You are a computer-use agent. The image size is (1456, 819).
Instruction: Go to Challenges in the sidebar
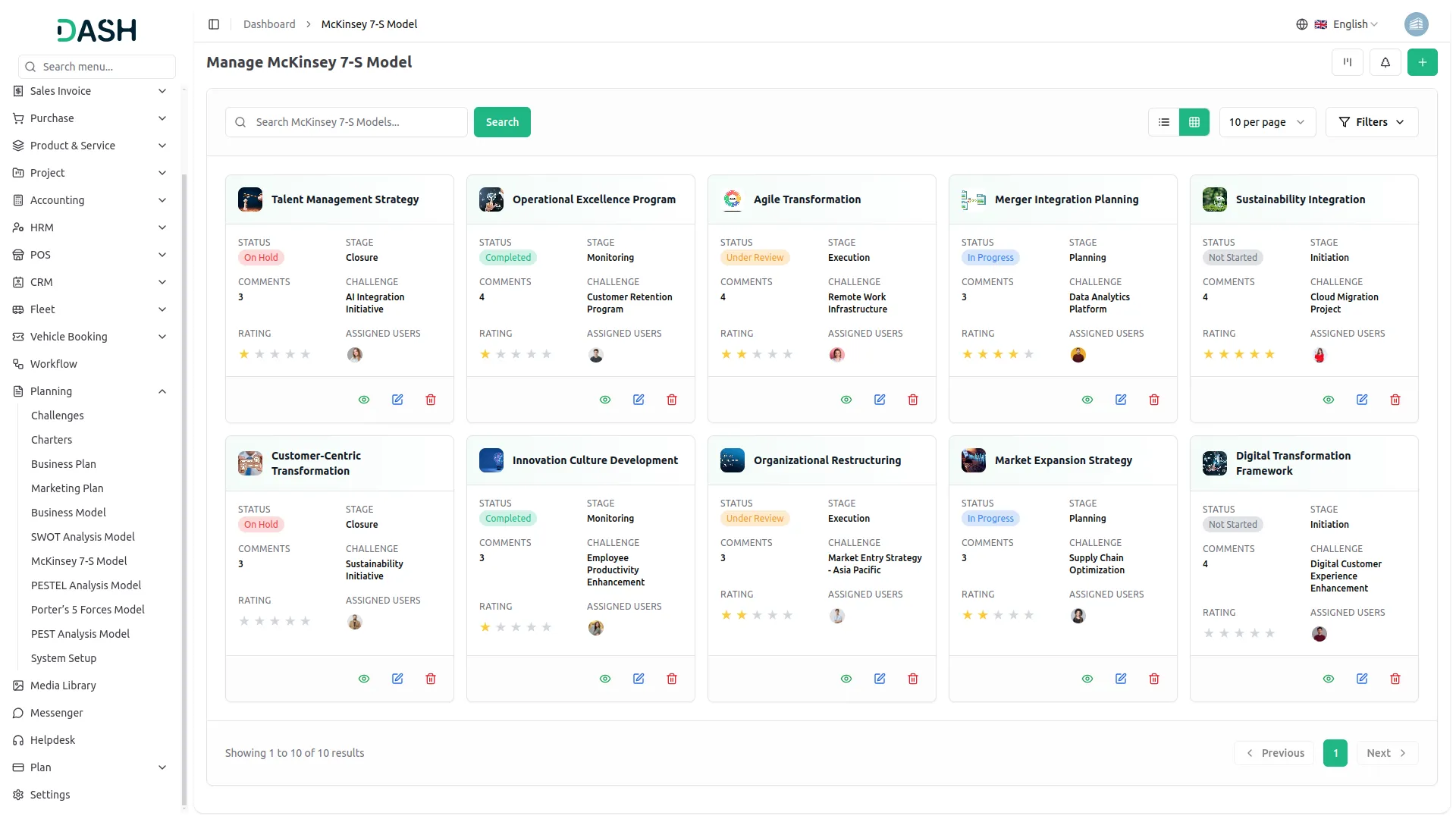pos(57,416)
